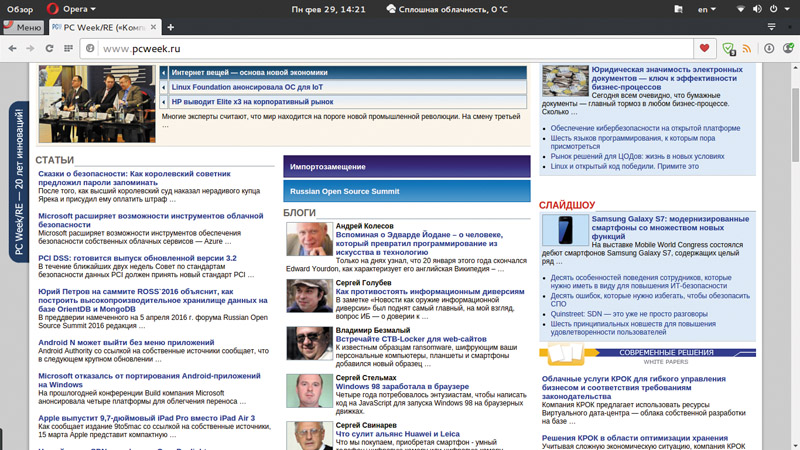
Task: Open Samsung Galaxy S7 slideshow
Action: click(x=670, y=228)
